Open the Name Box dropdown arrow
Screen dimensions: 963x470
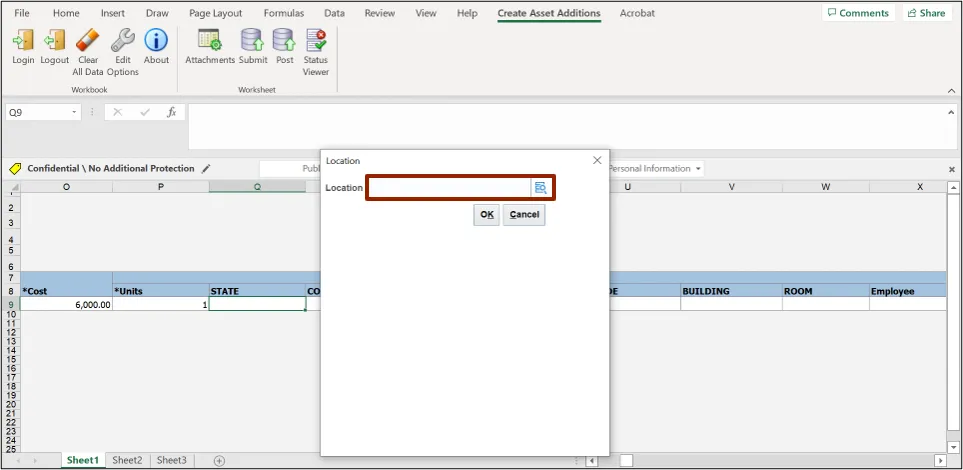tap(74, 112)
